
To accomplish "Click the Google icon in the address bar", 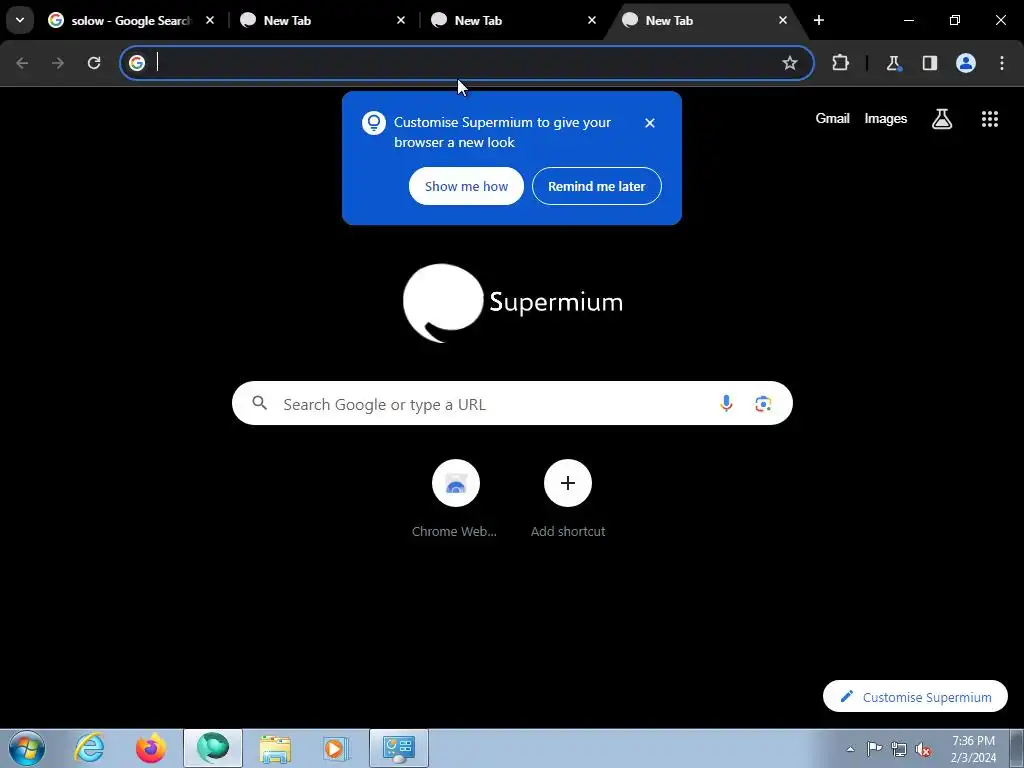I will pos(136,63).
